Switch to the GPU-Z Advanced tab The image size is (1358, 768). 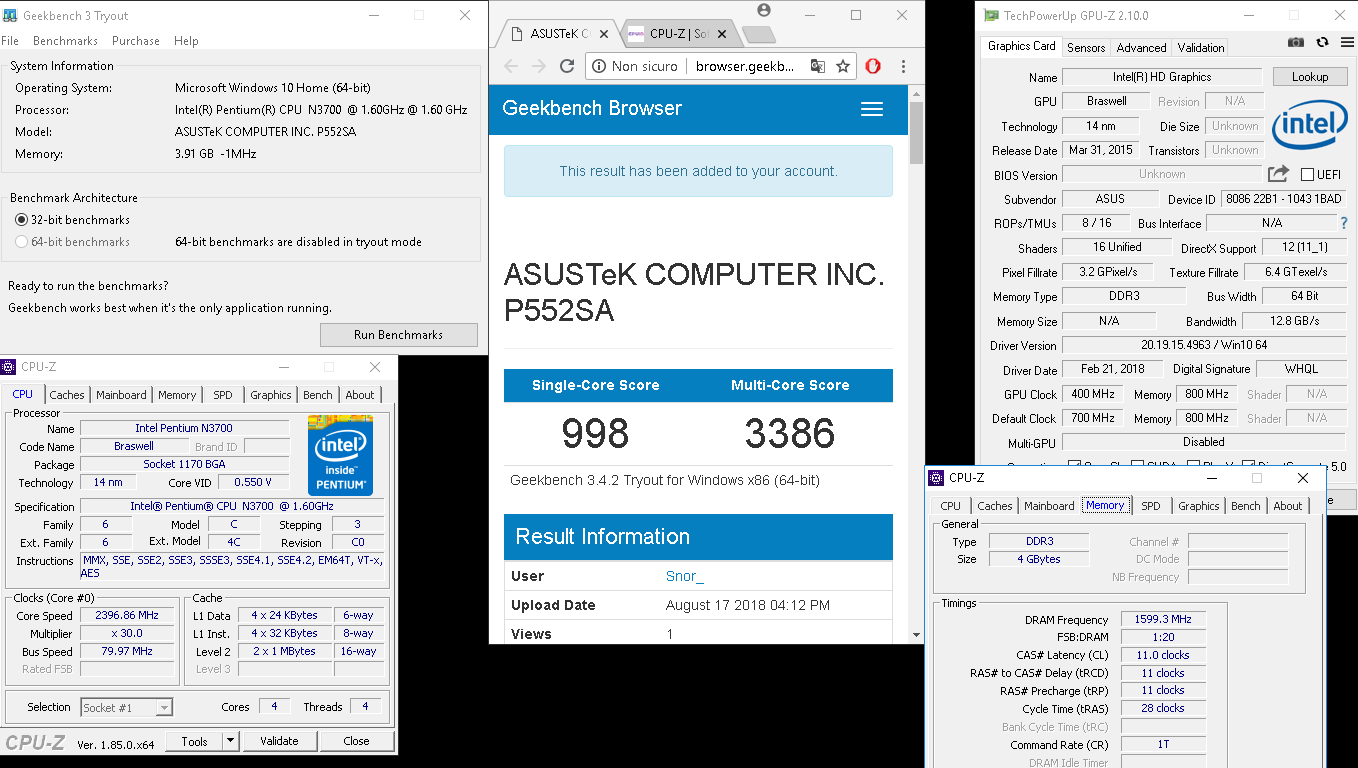point(1141,47)
